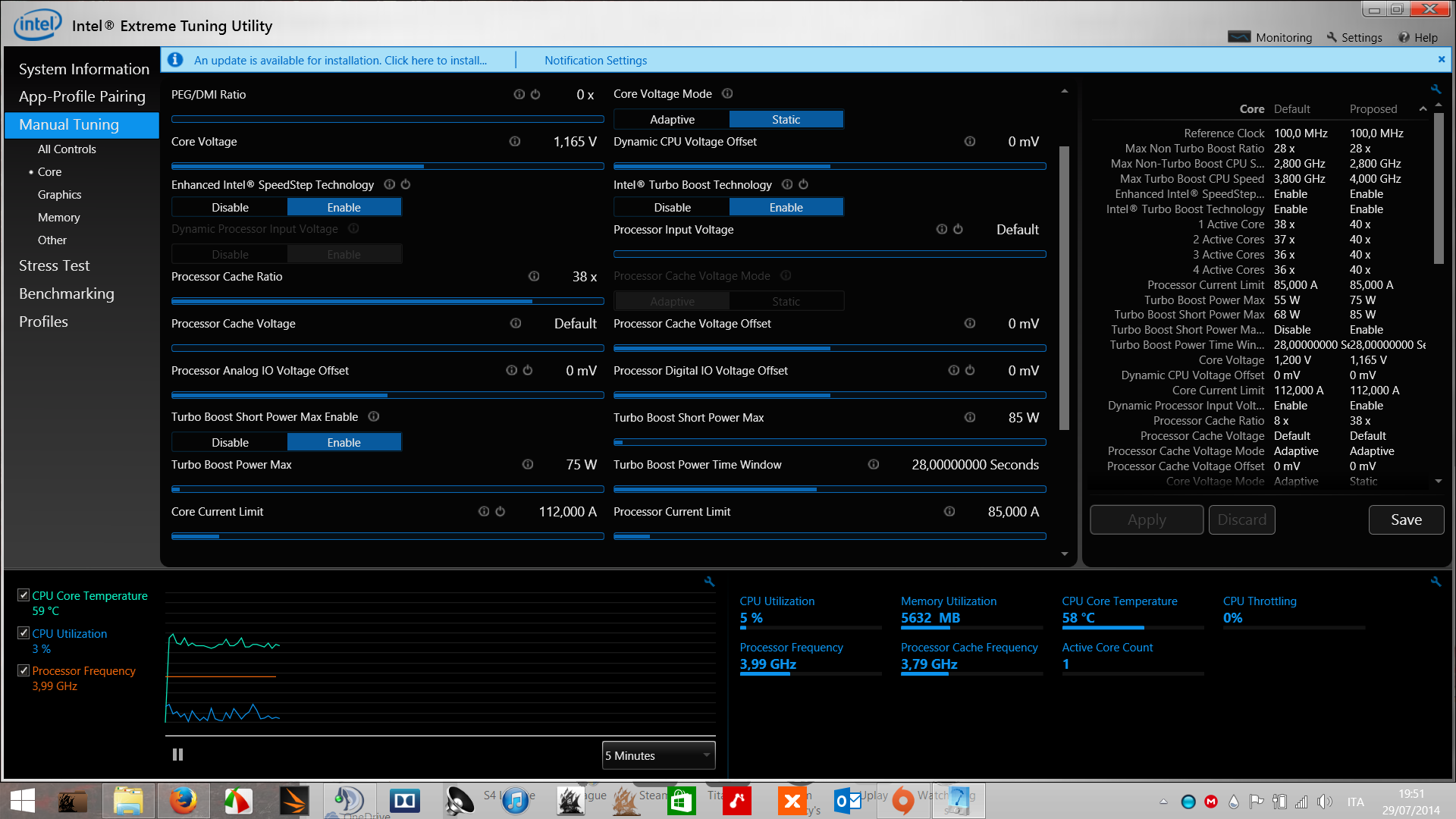
Task: Click the Processor Cache Ratio slider
Action: (387, 301)
